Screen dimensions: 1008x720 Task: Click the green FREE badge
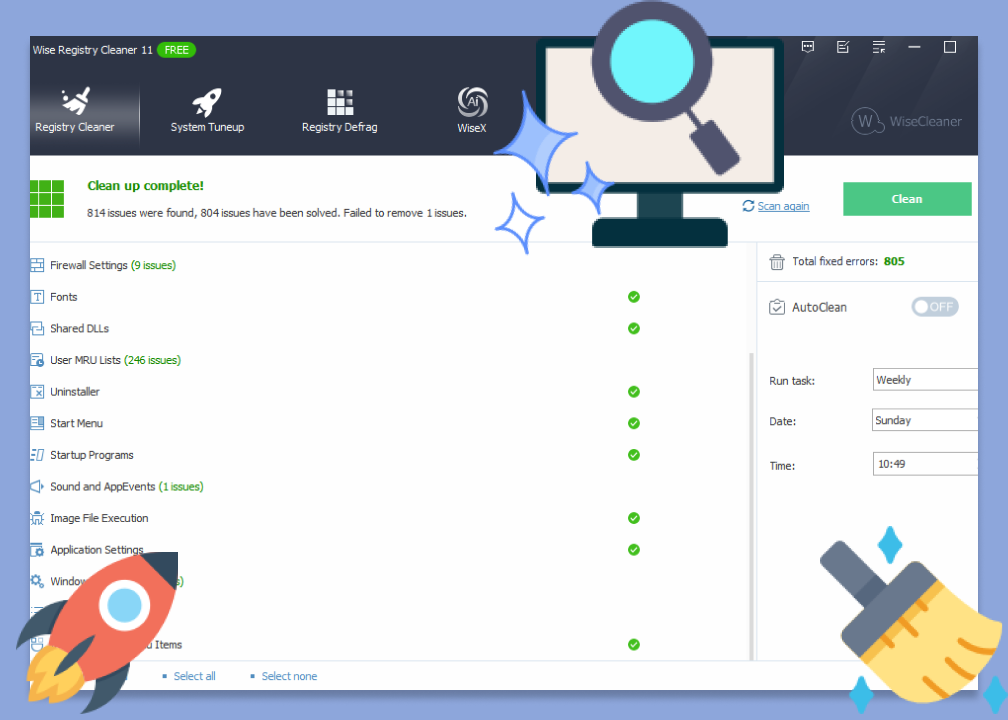(176, 50)
